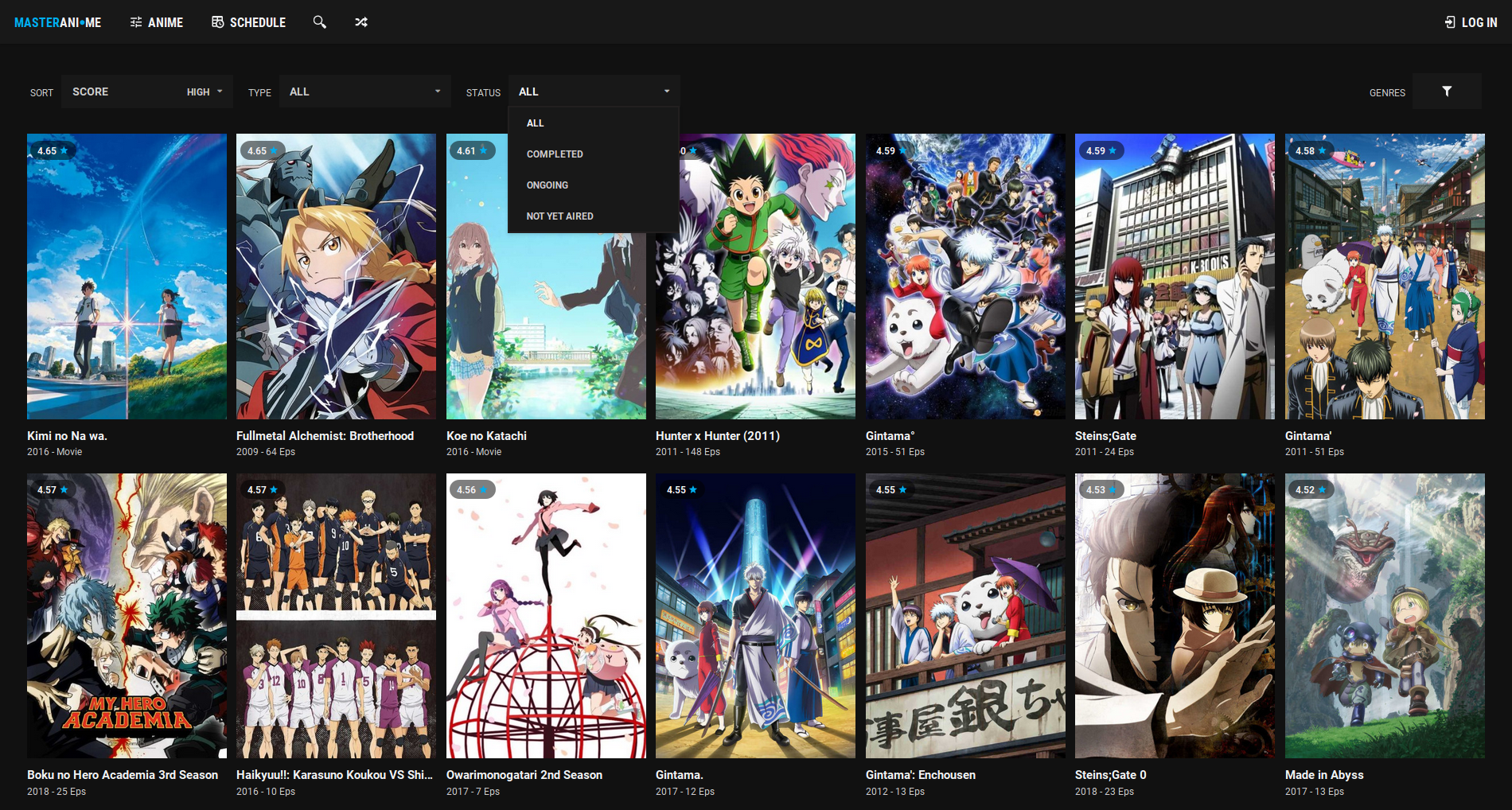Expand the Type ALL dropdown
Image resolution: width=1512 pixels, height=810 pixels.
pos(365,92)
